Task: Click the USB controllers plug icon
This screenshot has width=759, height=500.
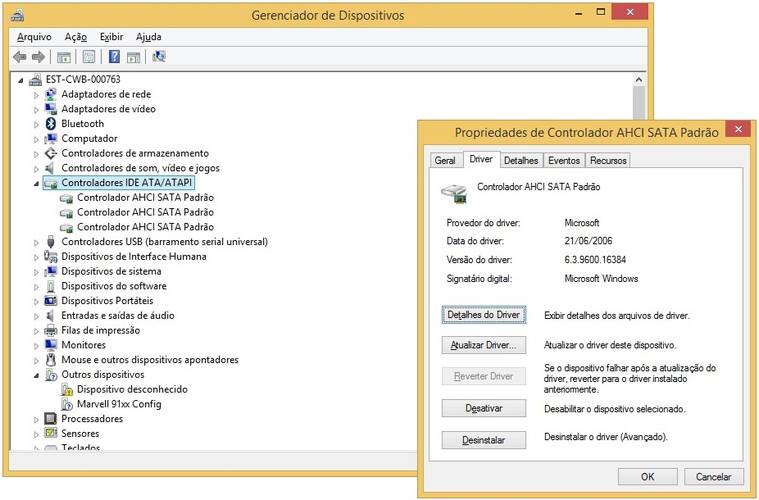Action: point(51,242)
